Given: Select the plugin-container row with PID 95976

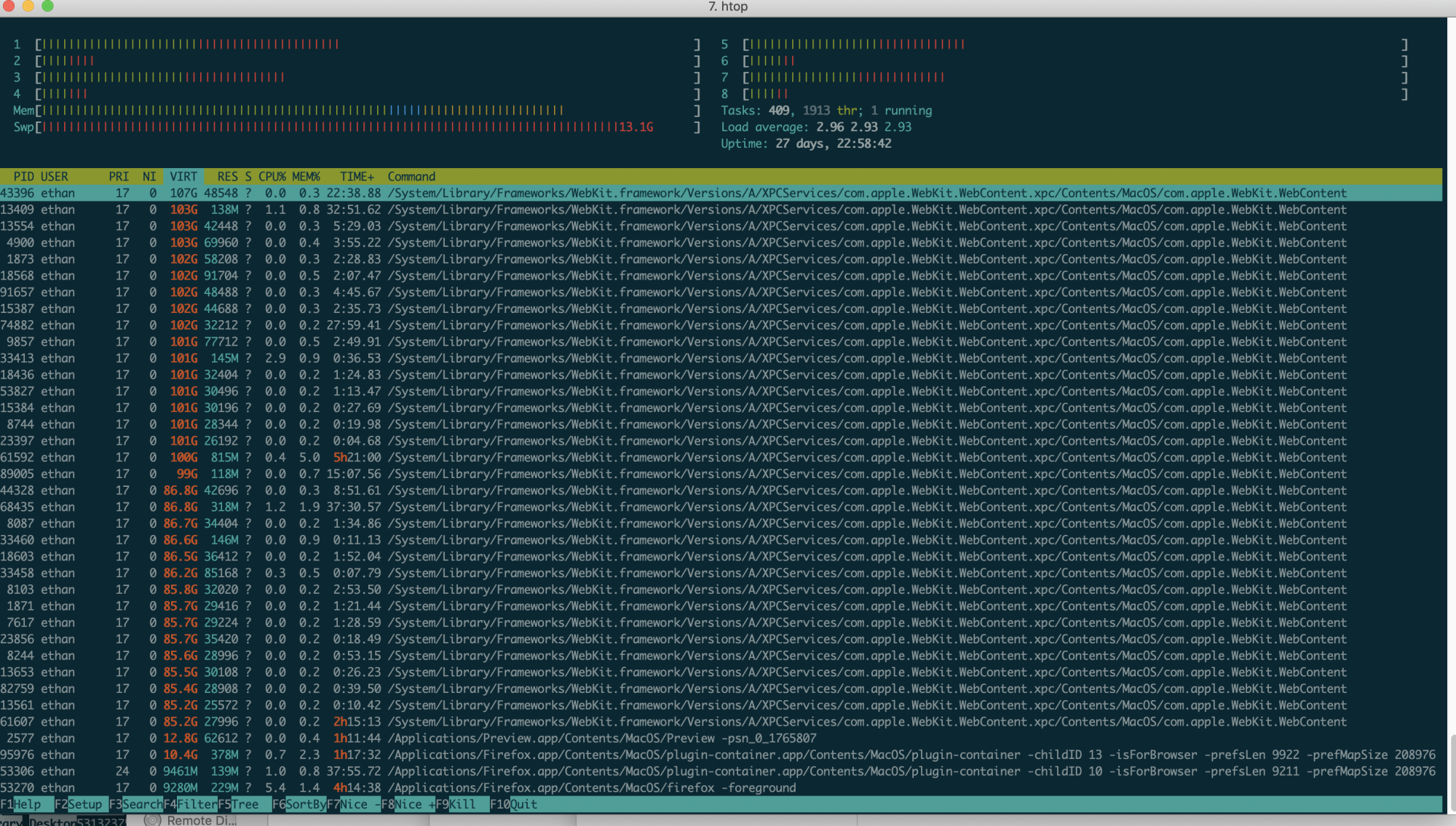Looking at the screenshot, I should tap(721, 755).
